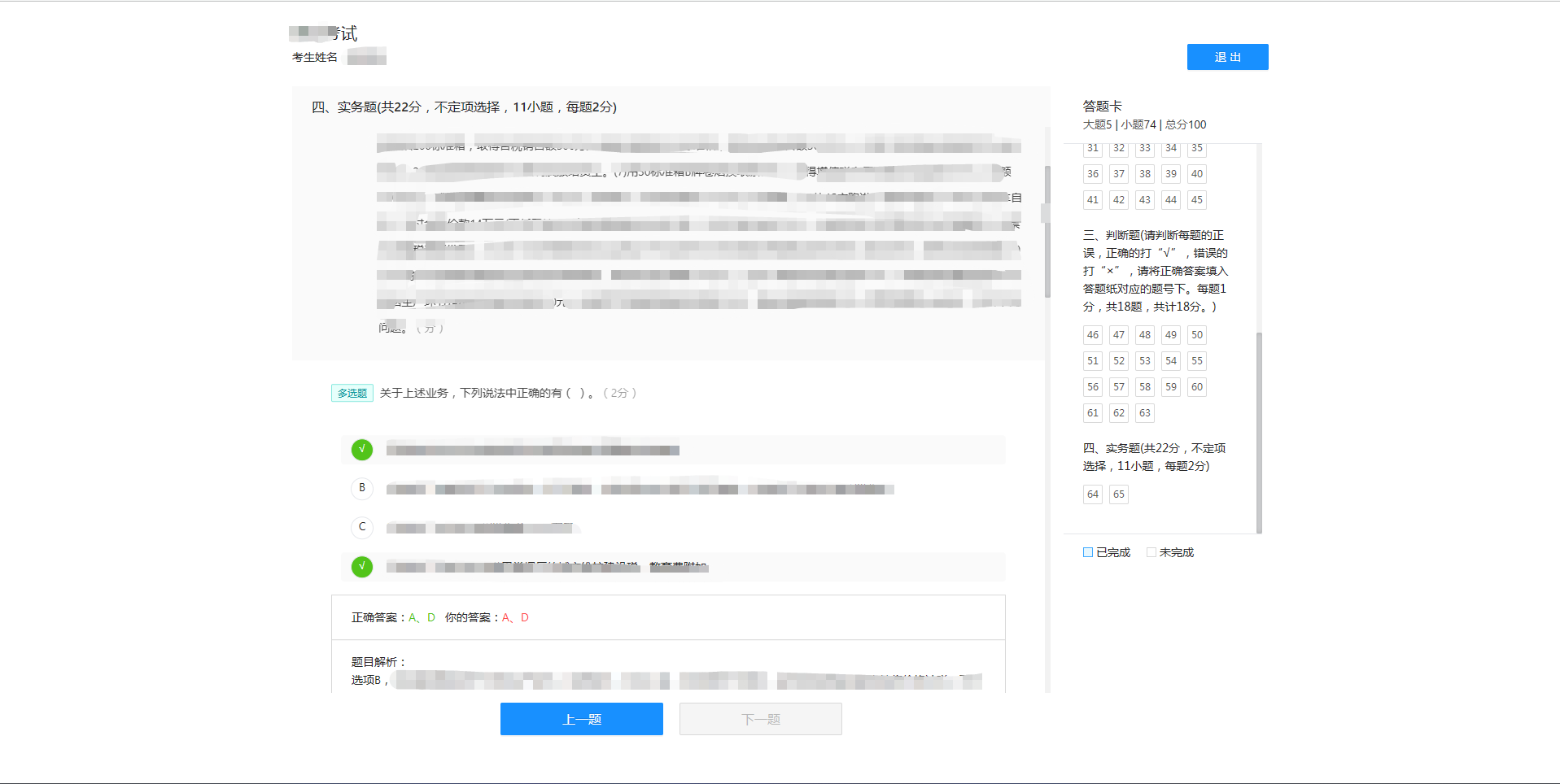Open practical question 65

click(1119, 494)
